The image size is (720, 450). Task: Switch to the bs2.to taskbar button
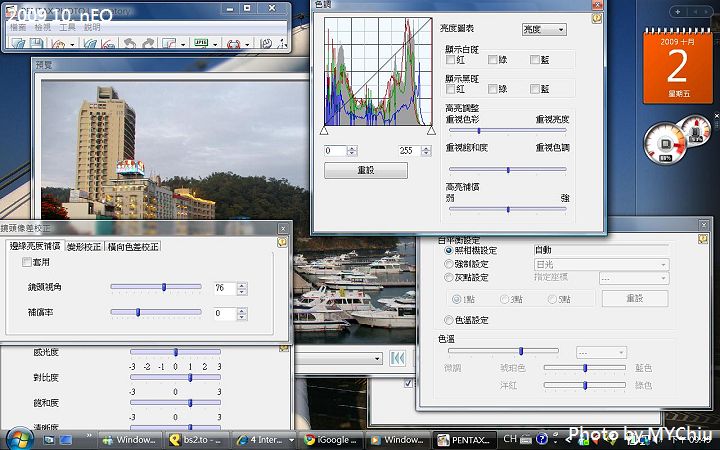(x=197, y=439)
